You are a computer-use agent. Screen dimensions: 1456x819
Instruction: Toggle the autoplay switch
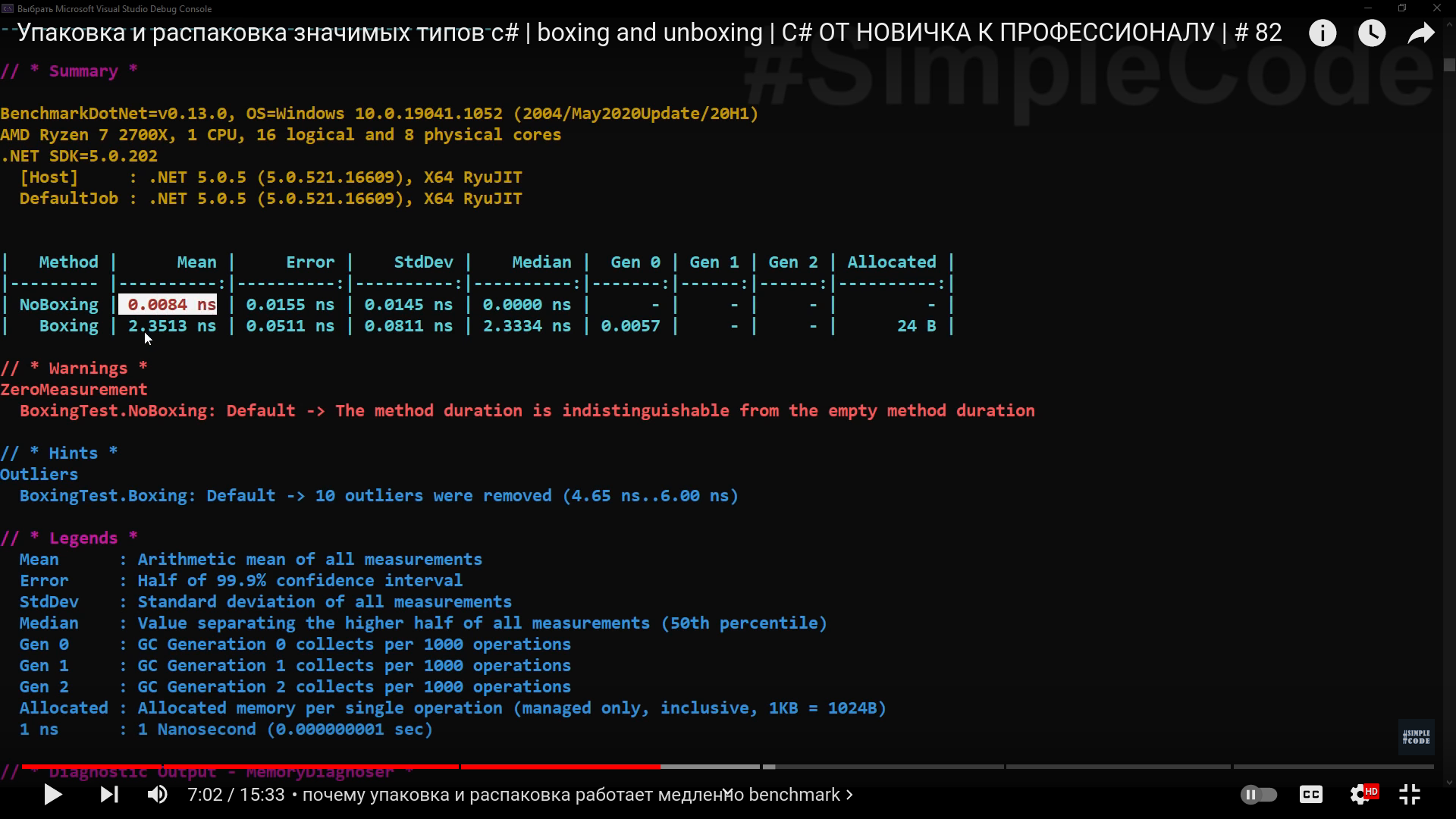pyautogui.click(x=1259, y=795)
